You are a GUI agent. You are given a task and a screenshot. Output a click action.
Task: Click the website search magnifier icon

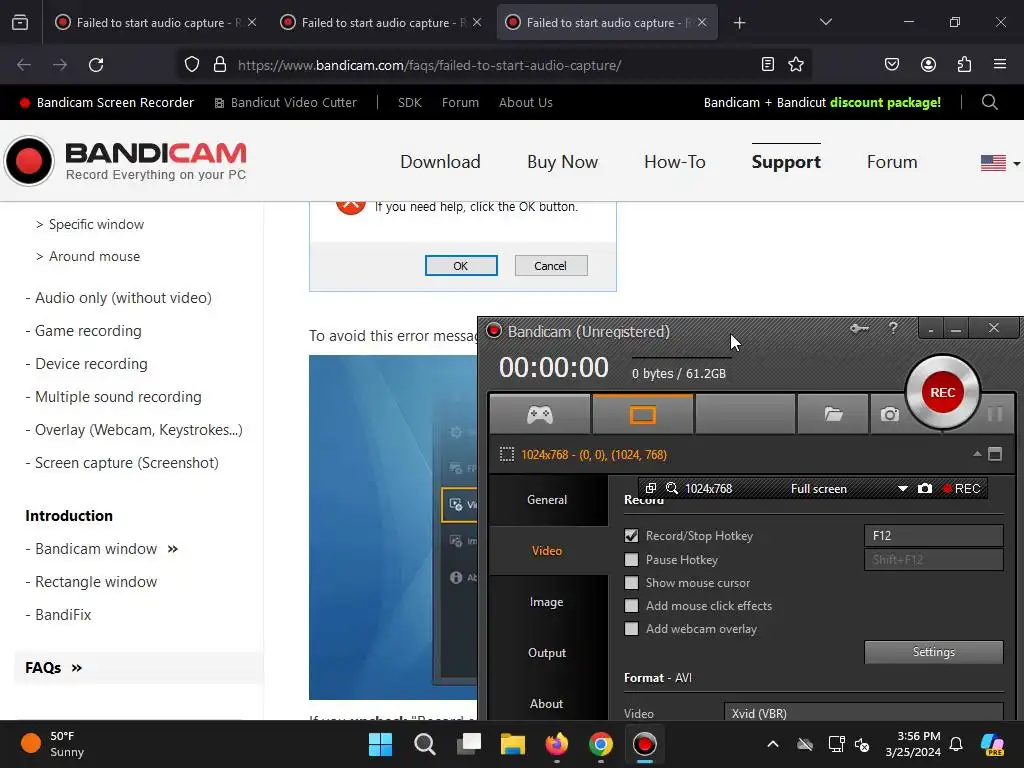pyautogui.click(x=989, y=103)
